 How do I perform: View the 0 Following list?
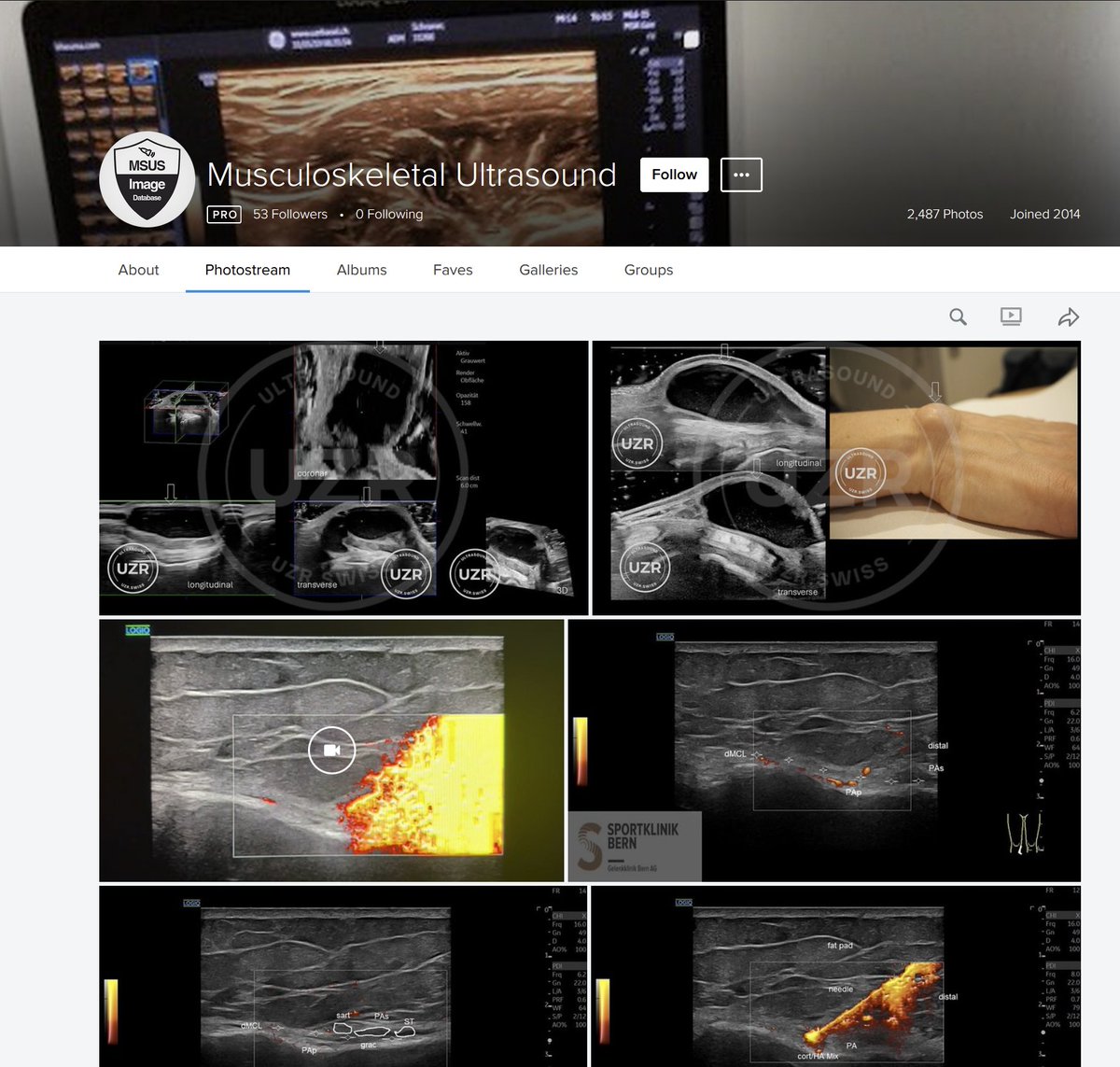pos(389,214)
